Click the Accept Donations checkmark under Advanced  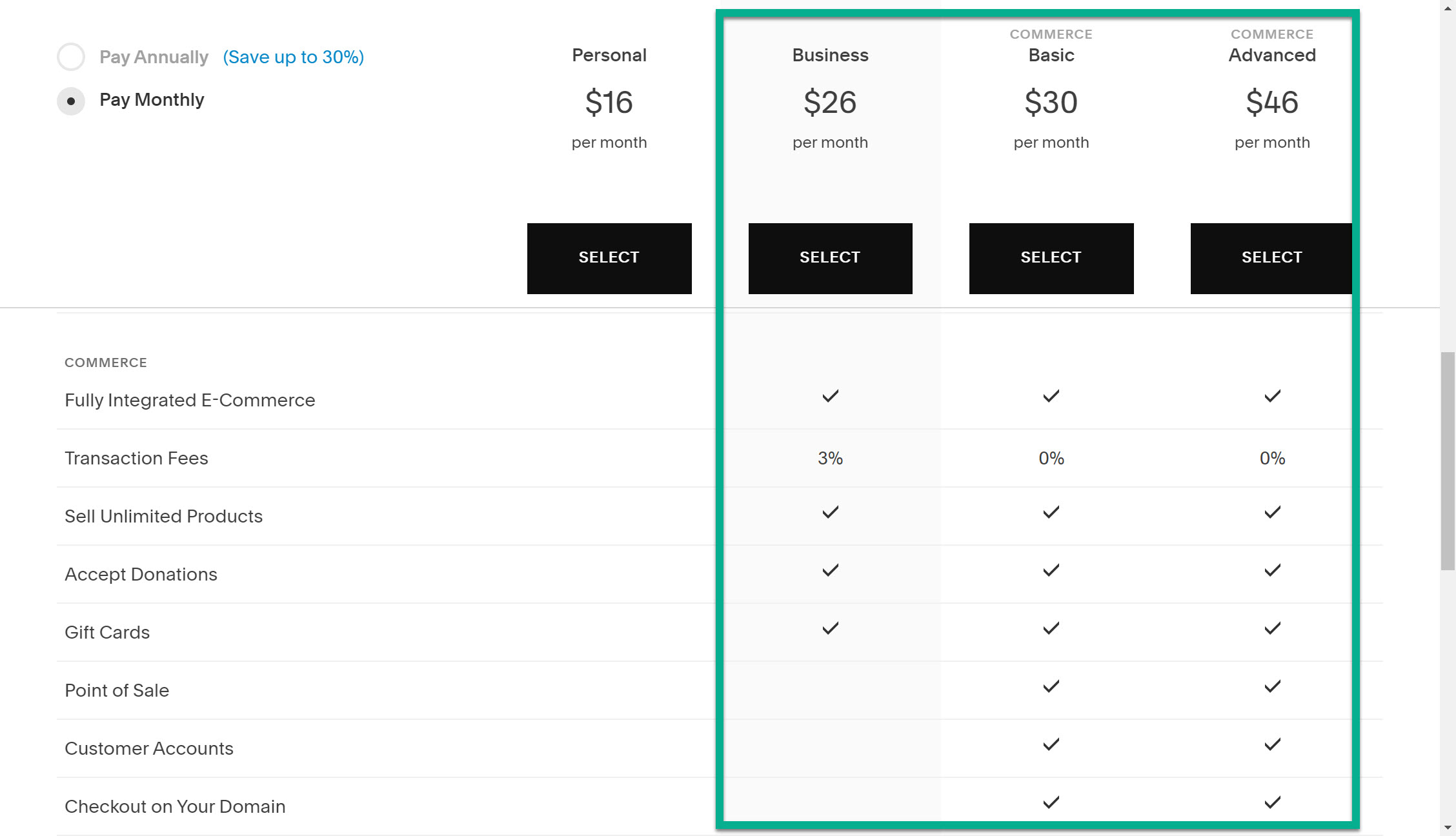[x=1271, y=570]
